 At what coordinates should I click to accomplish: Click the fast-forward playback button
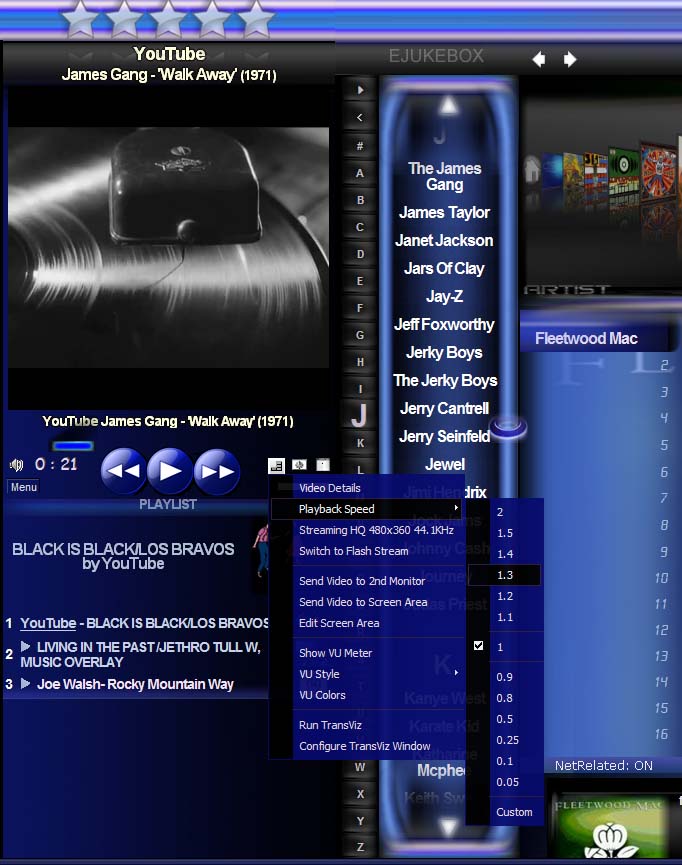tap(217, 471)
